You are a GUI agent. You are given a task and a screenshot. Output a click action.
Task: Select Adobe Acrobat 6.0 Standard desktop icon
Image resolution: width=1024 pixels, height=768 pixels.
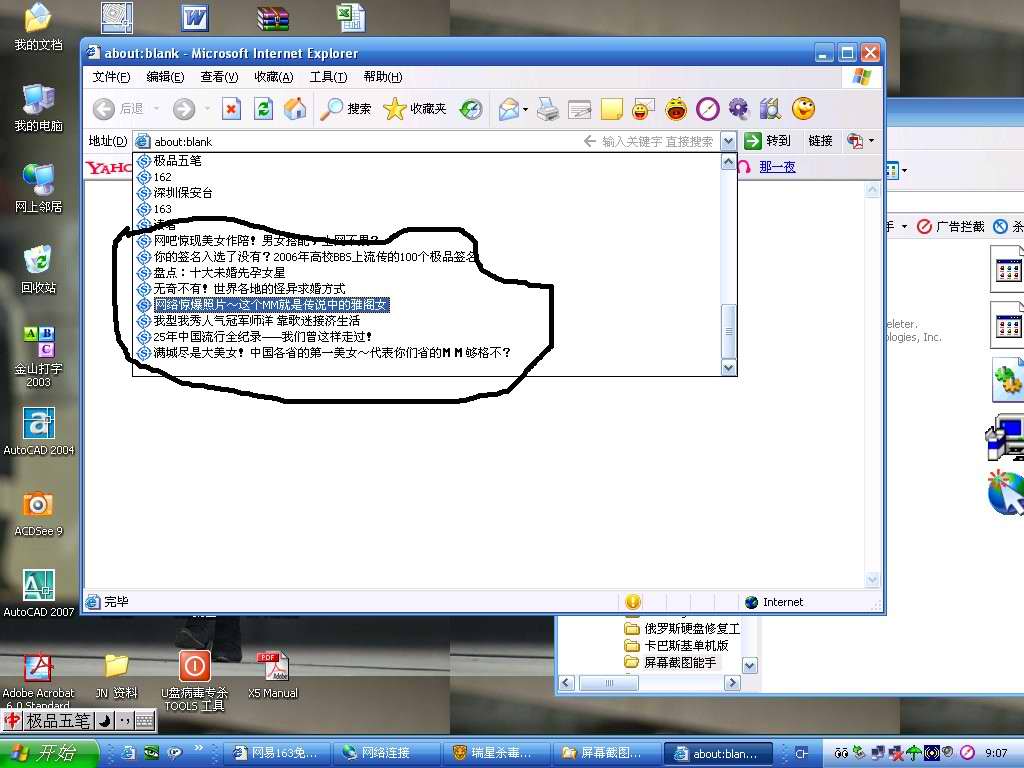(x=39, y=681)
